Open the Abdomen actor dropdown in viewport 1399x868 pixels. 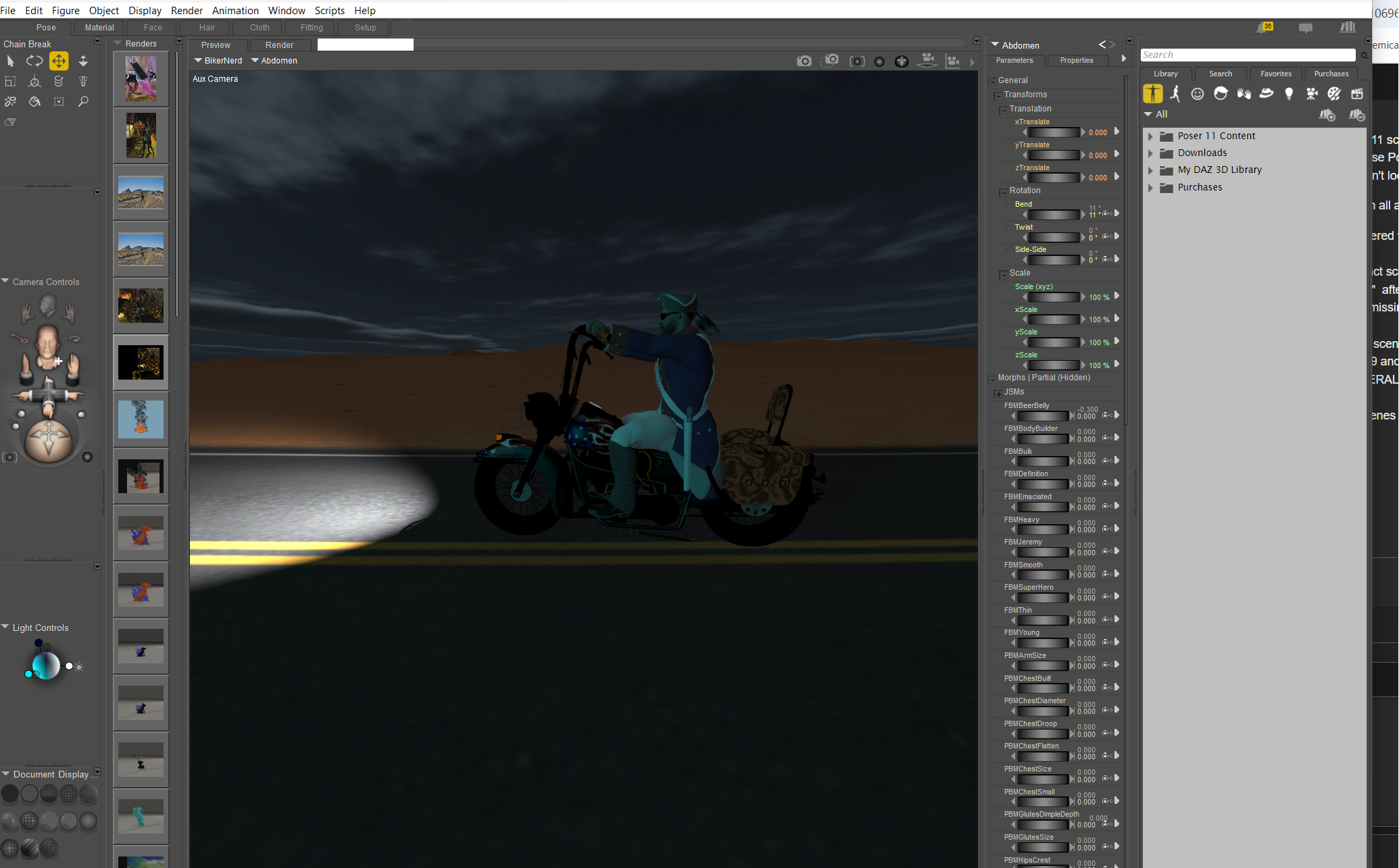coord(274,61)
